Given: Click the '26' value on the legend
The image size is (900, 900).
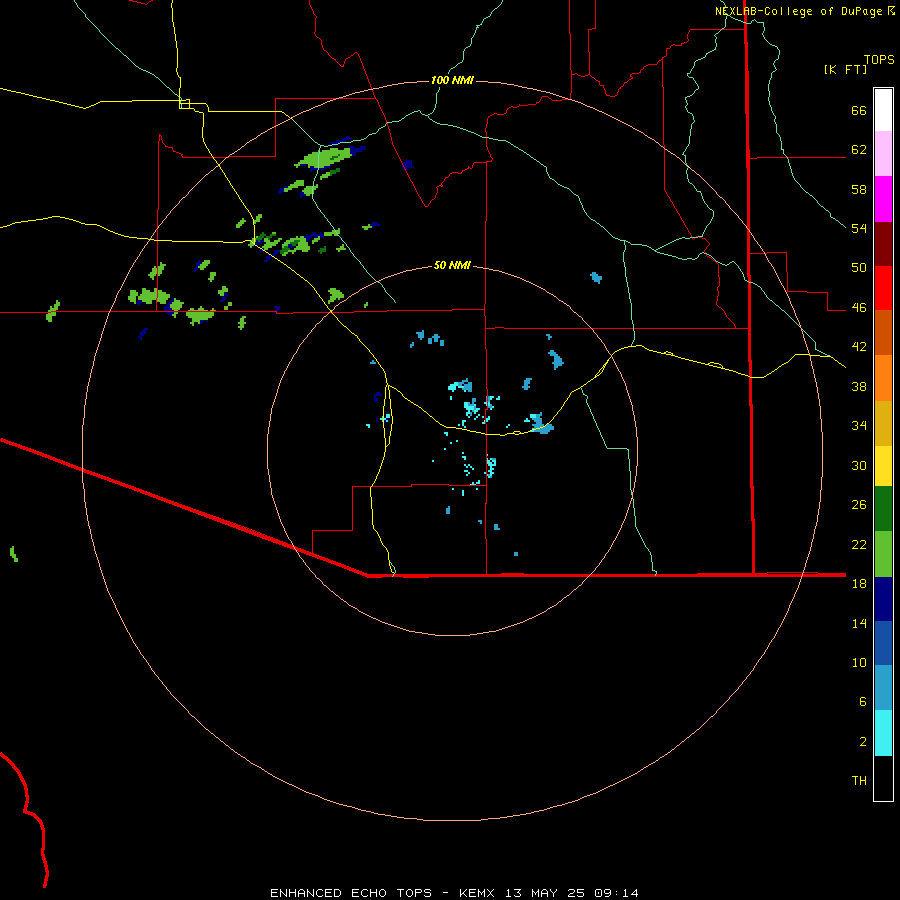Looking at the screenshot, I should pos(859,505).
